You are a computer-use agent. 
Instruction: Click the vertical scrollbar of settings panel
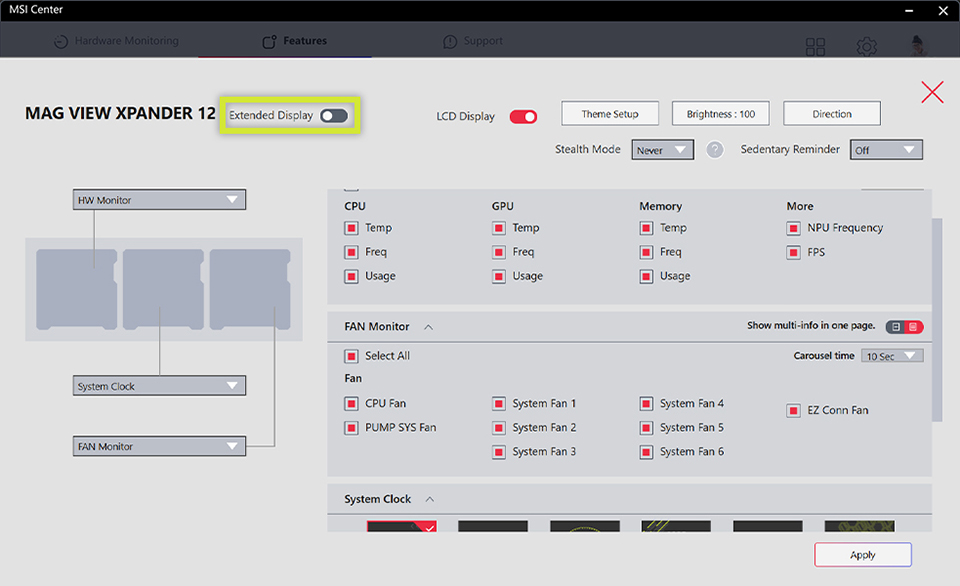coord(937,320)
